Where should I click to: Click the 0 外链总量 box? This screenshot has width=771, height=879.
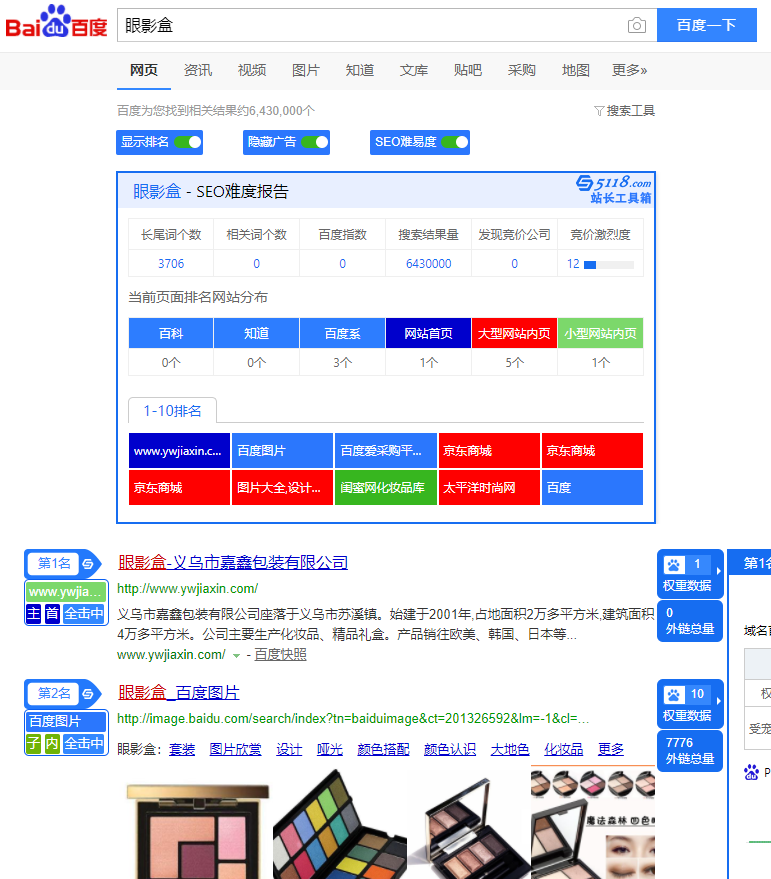pyautogui.click(x=690, y=621)
